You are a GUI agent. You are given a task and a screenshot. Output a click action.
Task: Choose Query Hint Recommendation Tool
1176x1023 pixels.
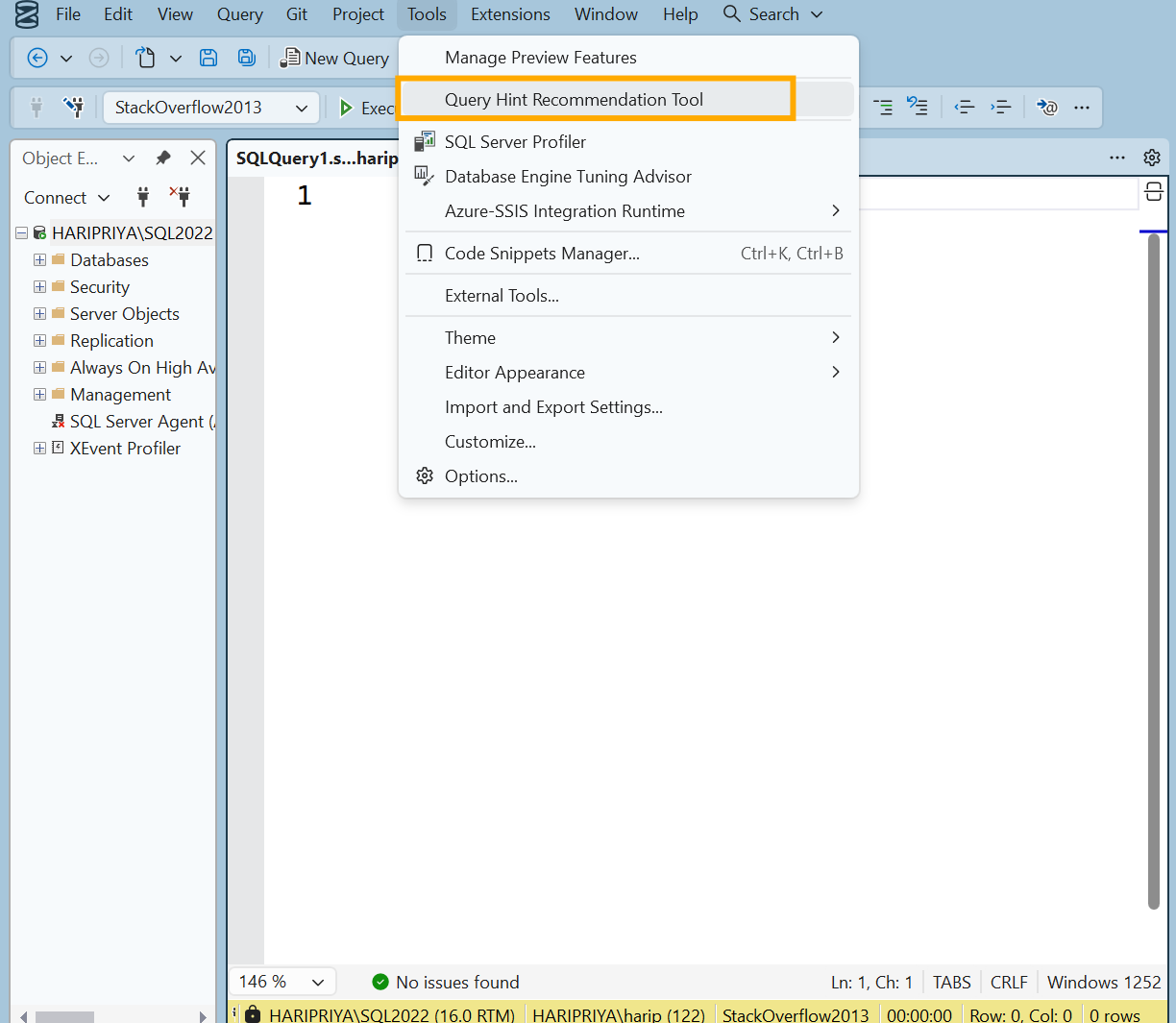tap(628, 100)
